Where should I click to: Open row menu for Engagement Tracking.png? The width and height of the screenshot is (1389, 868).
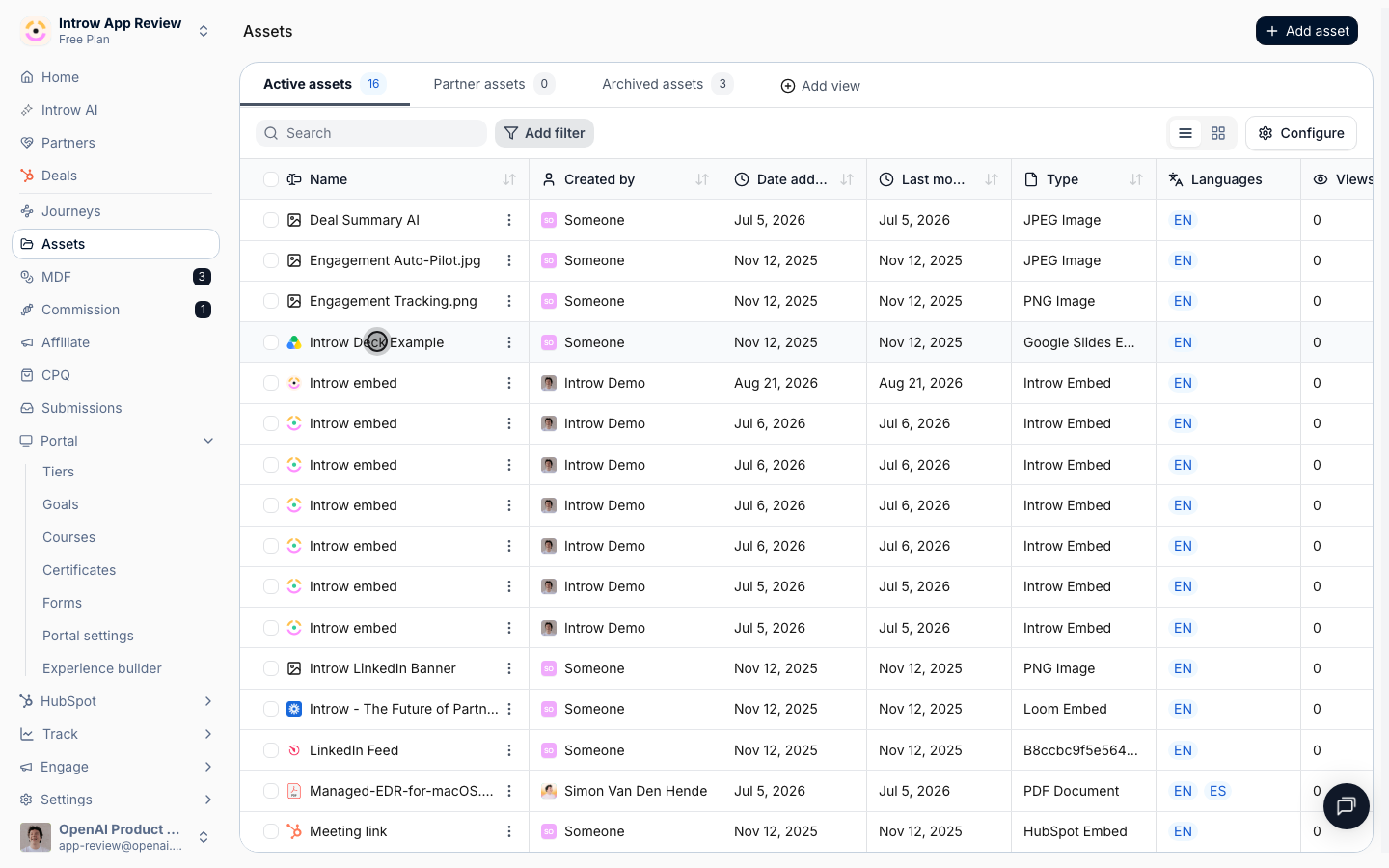point(509,301)
